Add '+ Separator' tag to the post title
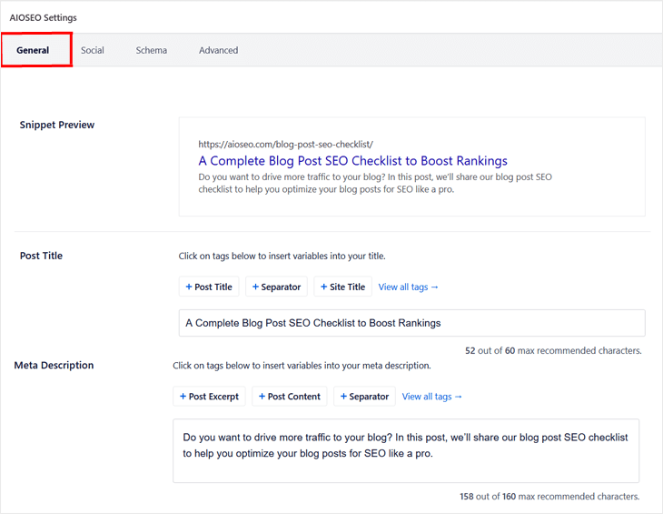 pos(276,287)
